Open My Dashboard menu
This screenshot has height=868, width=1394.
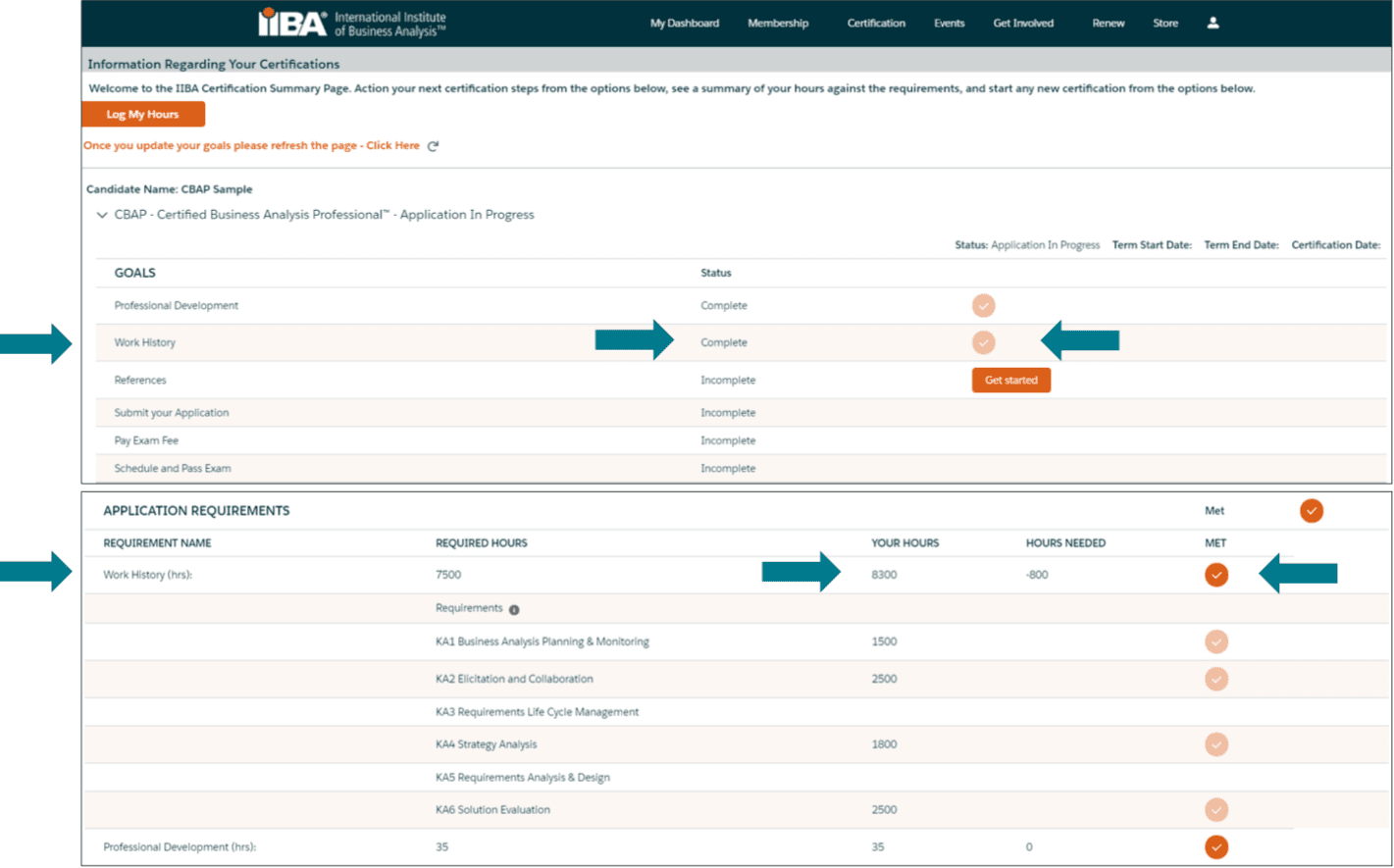click(x=685, y=24)
